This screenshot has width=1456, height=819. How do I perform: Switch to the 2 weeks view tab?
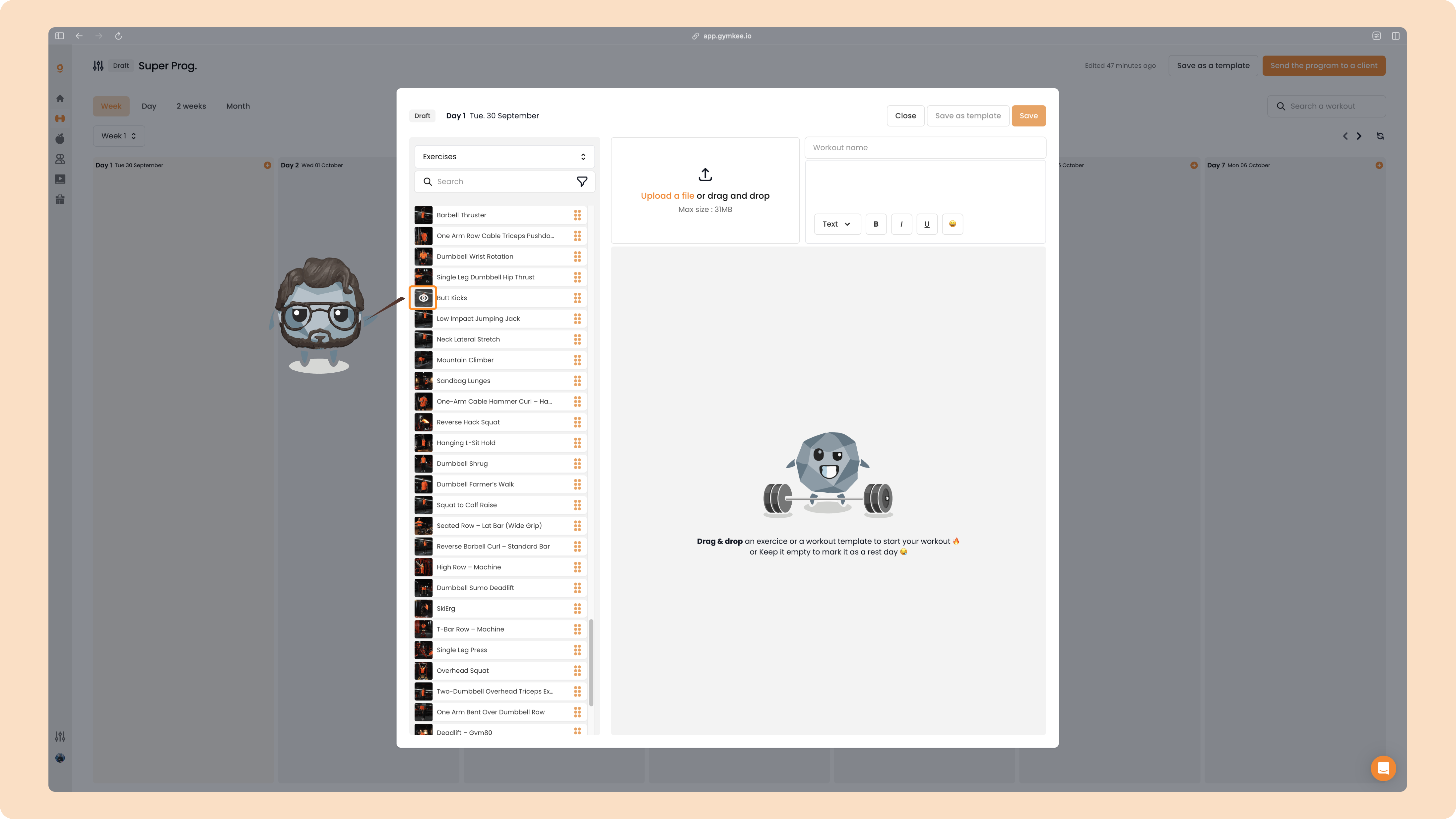click(191, 106)
